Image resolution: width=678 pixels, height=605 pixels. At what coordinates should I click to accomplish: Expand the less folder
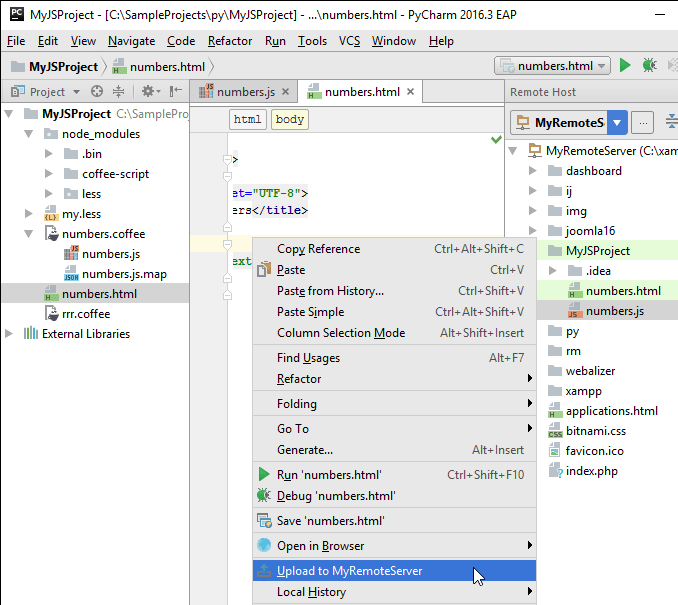click(48, 194)
